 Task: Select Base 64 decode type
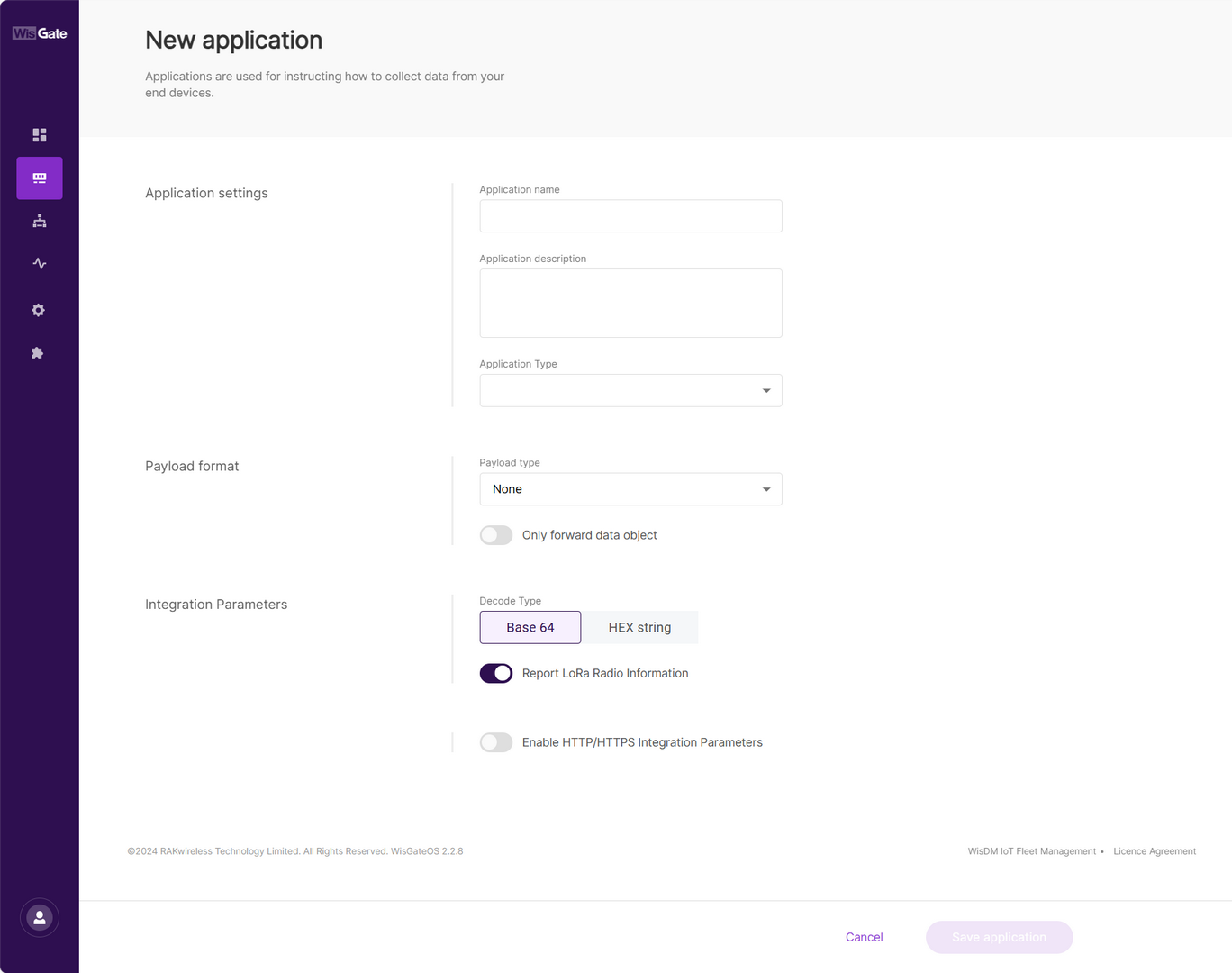pyautogui.click(x=530, y=627)
